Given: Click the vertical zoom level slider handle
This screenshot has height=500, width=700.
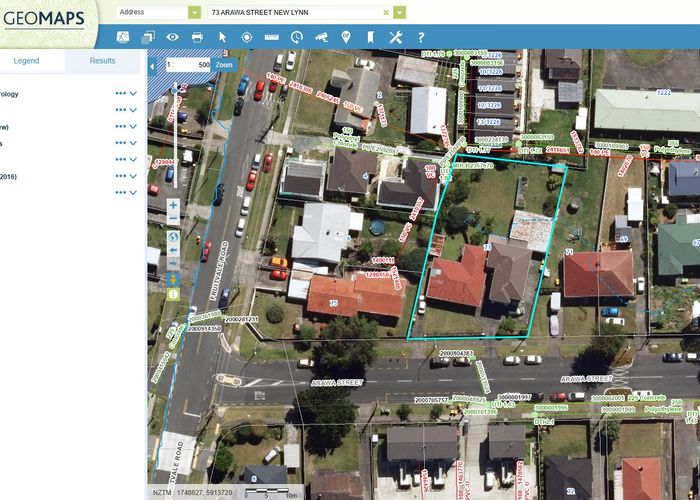Looking at the screenshot, I should click(x=175, y=89).
